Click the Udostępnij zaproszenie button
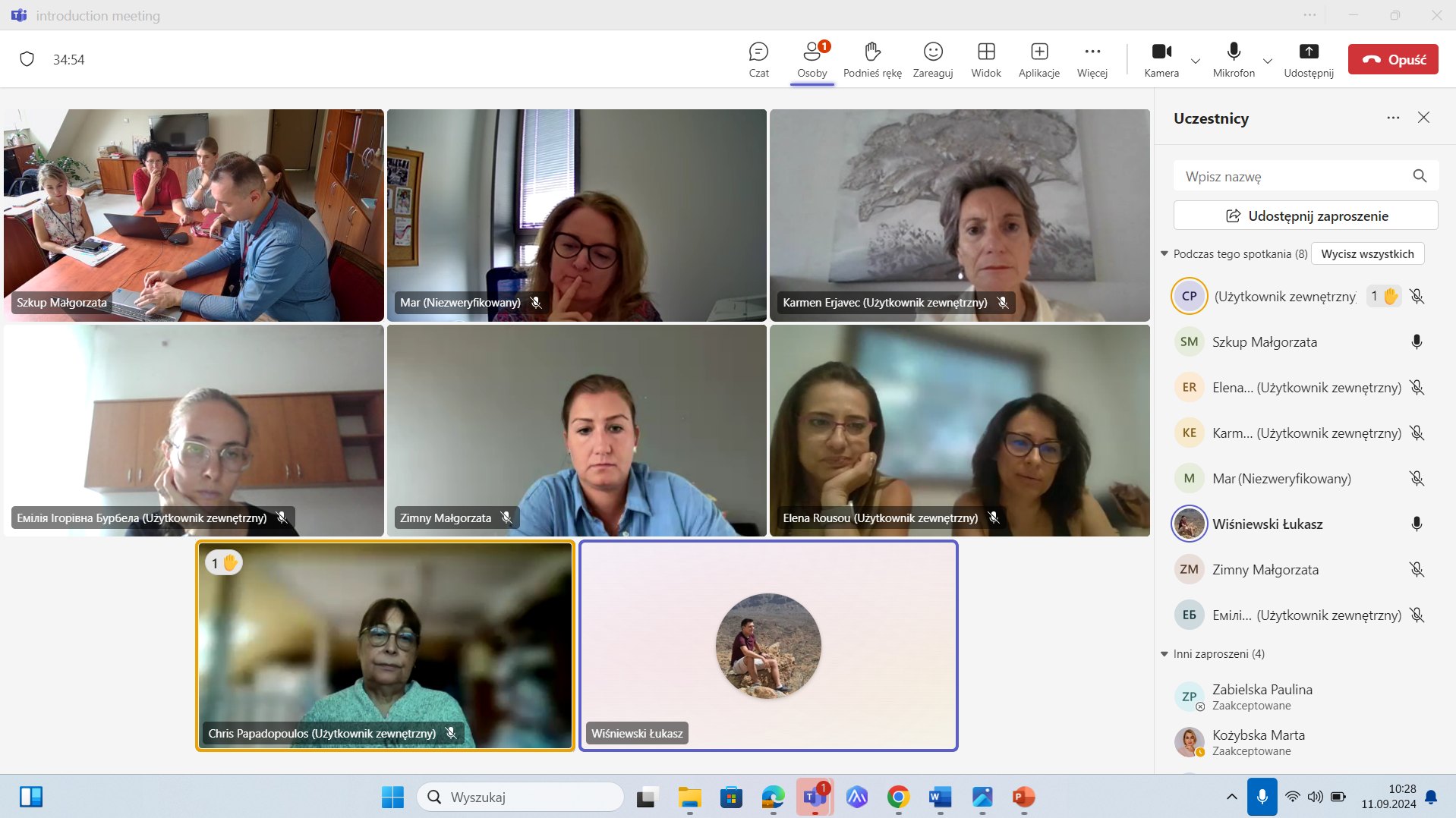The width and height of the screenshot is (1456, 818). click(x=1305, y=216)
